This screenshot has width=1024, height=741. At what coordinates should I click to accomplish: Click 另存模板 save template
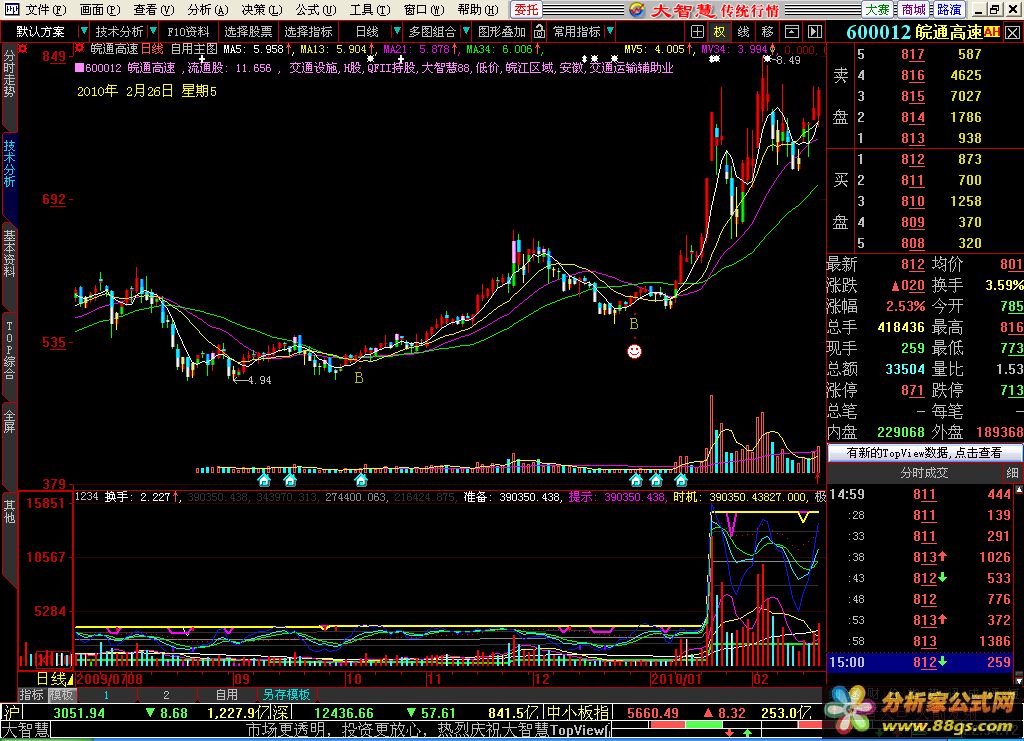click(286, 695)
